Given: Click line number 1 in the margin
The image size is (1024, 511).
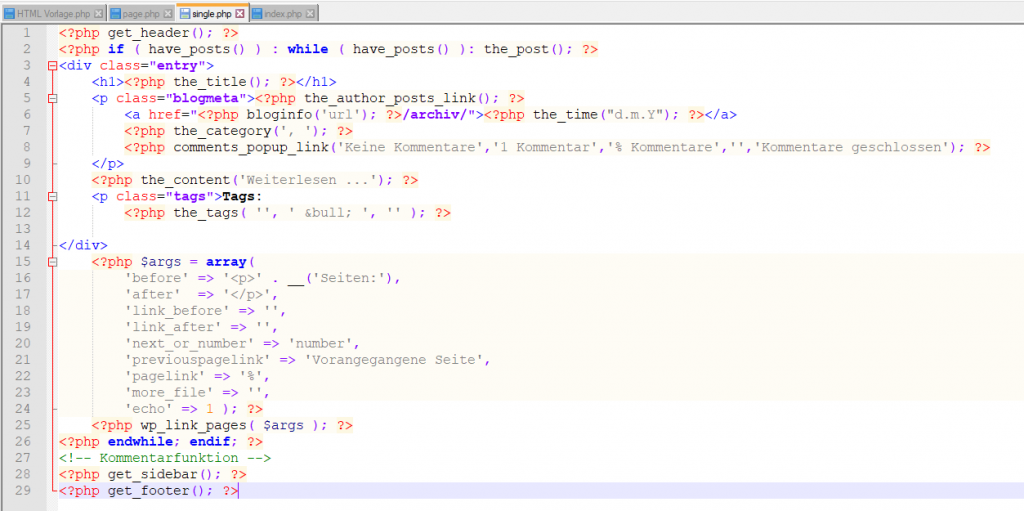Looking at the screenshot, I should [x=25, y=33].
